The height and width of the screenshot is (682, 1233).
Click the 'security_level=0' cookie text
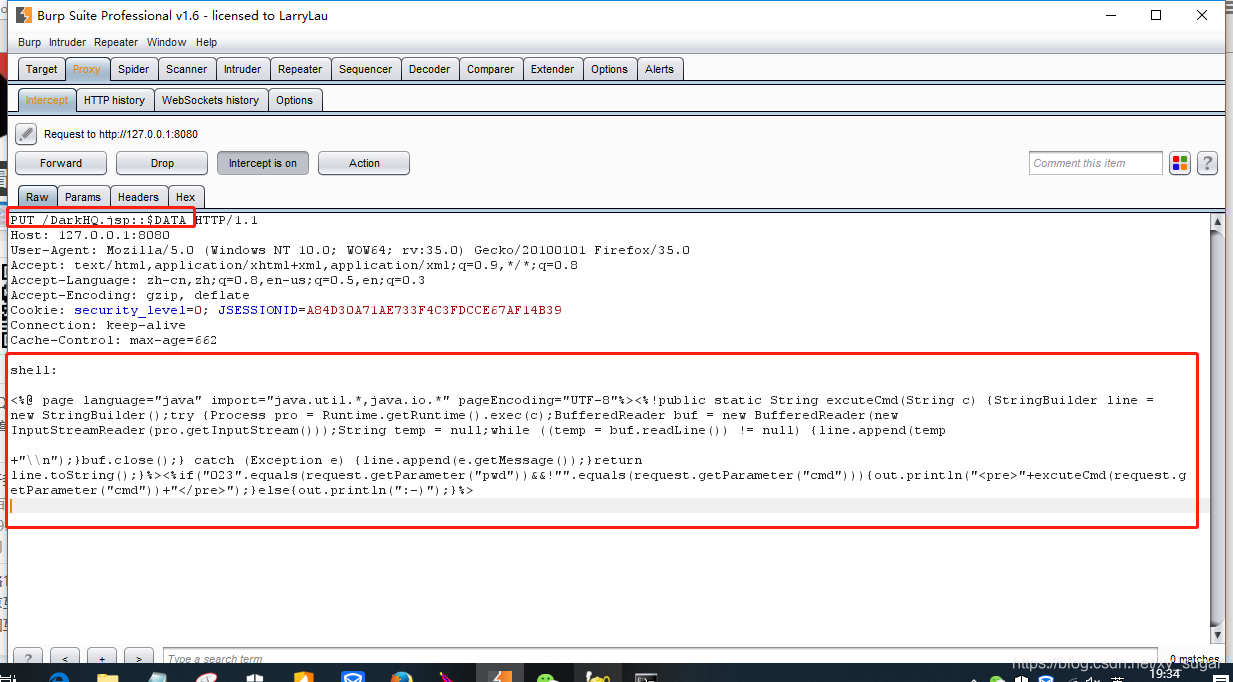pyautogui.click(x=138, y=310)
